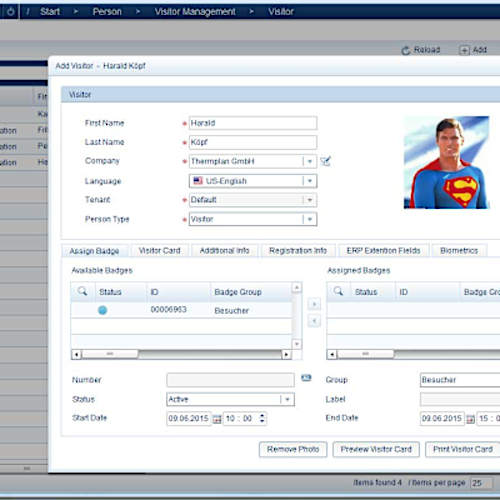Screen dimensions: 500x500
Task: Select badge row 00006963 Besucher
Action: point(181,310)
